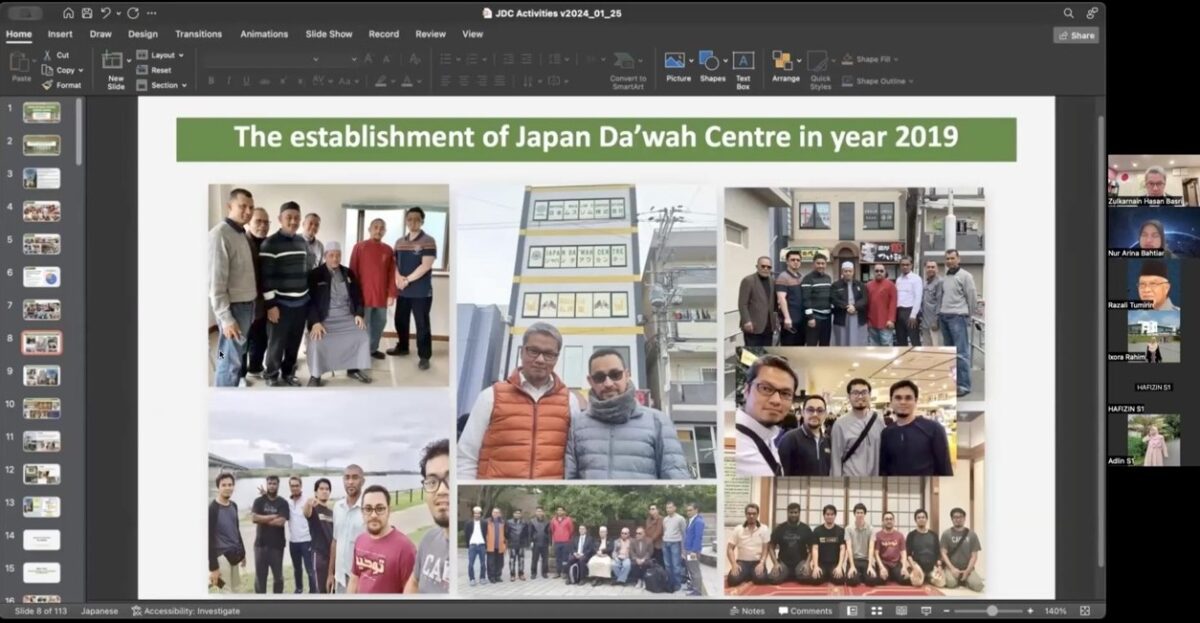1200x623 pixels.
Task: Switch to the Animations tab
Action: point(264,34)
